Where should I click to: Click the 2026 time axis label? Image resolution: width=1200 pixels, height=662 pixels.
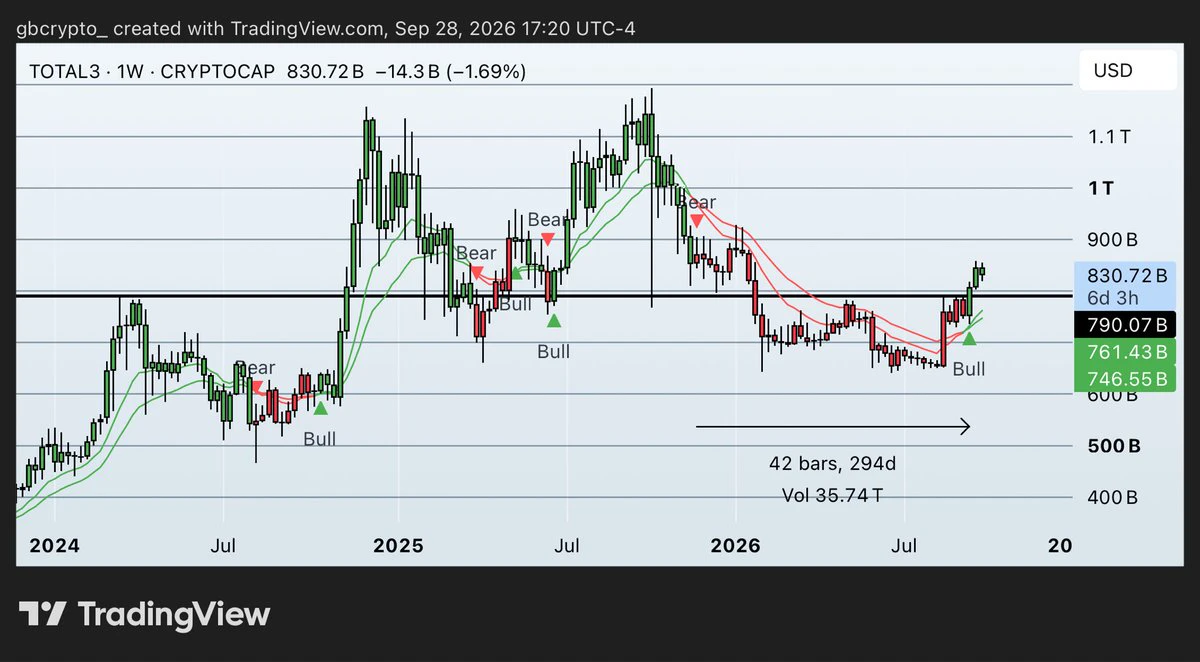tap(735, 546)
